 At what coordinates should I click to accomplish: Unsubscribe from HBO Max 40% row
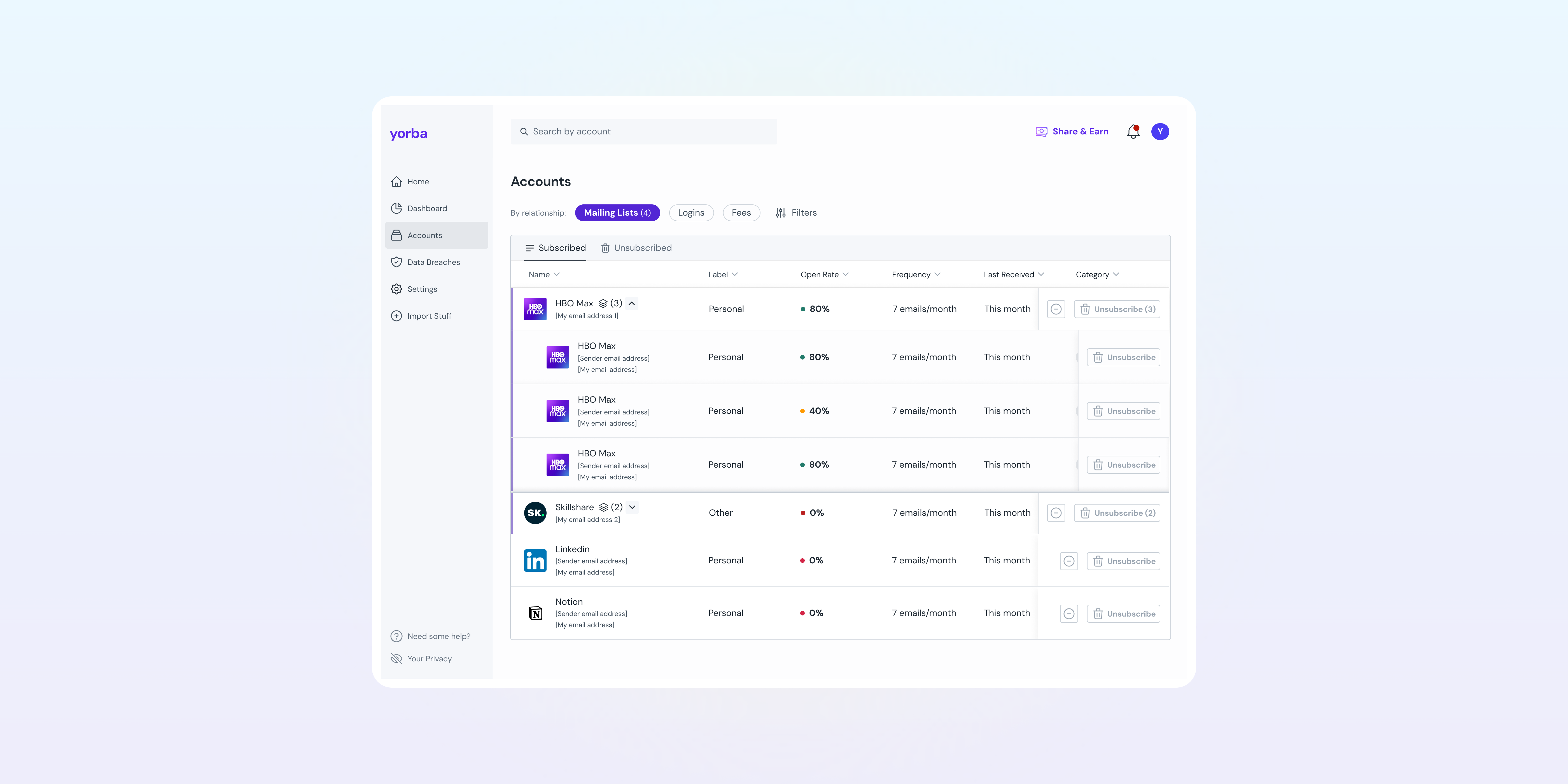click(x=1124, y=411)
